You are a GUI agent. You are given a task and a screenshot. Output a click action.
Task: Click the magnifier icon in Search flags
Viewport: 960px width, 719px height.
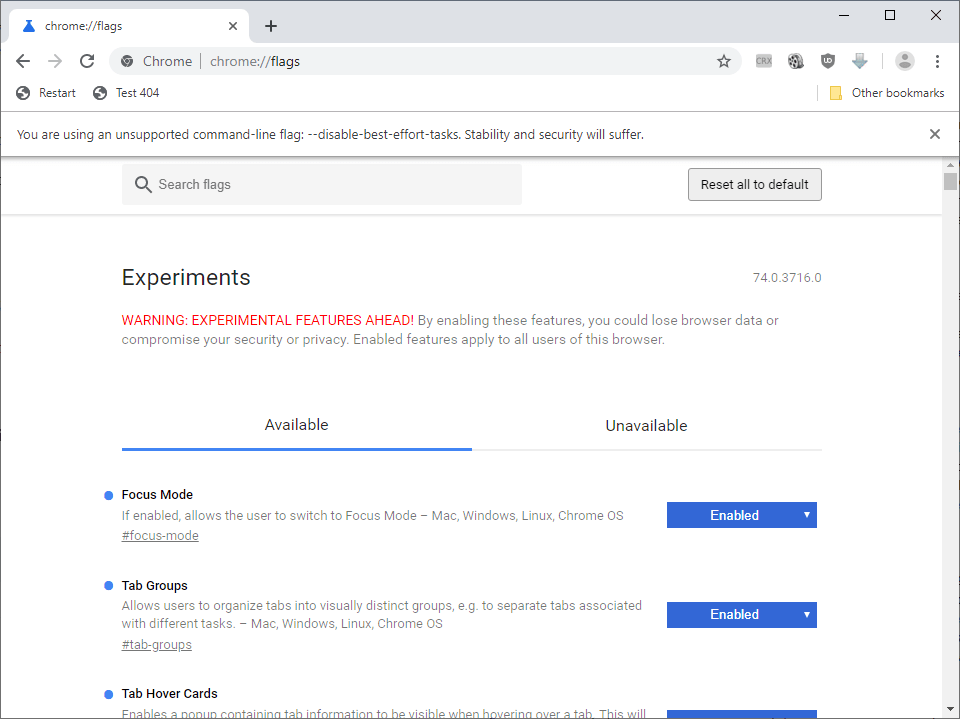tap(143, 184)
